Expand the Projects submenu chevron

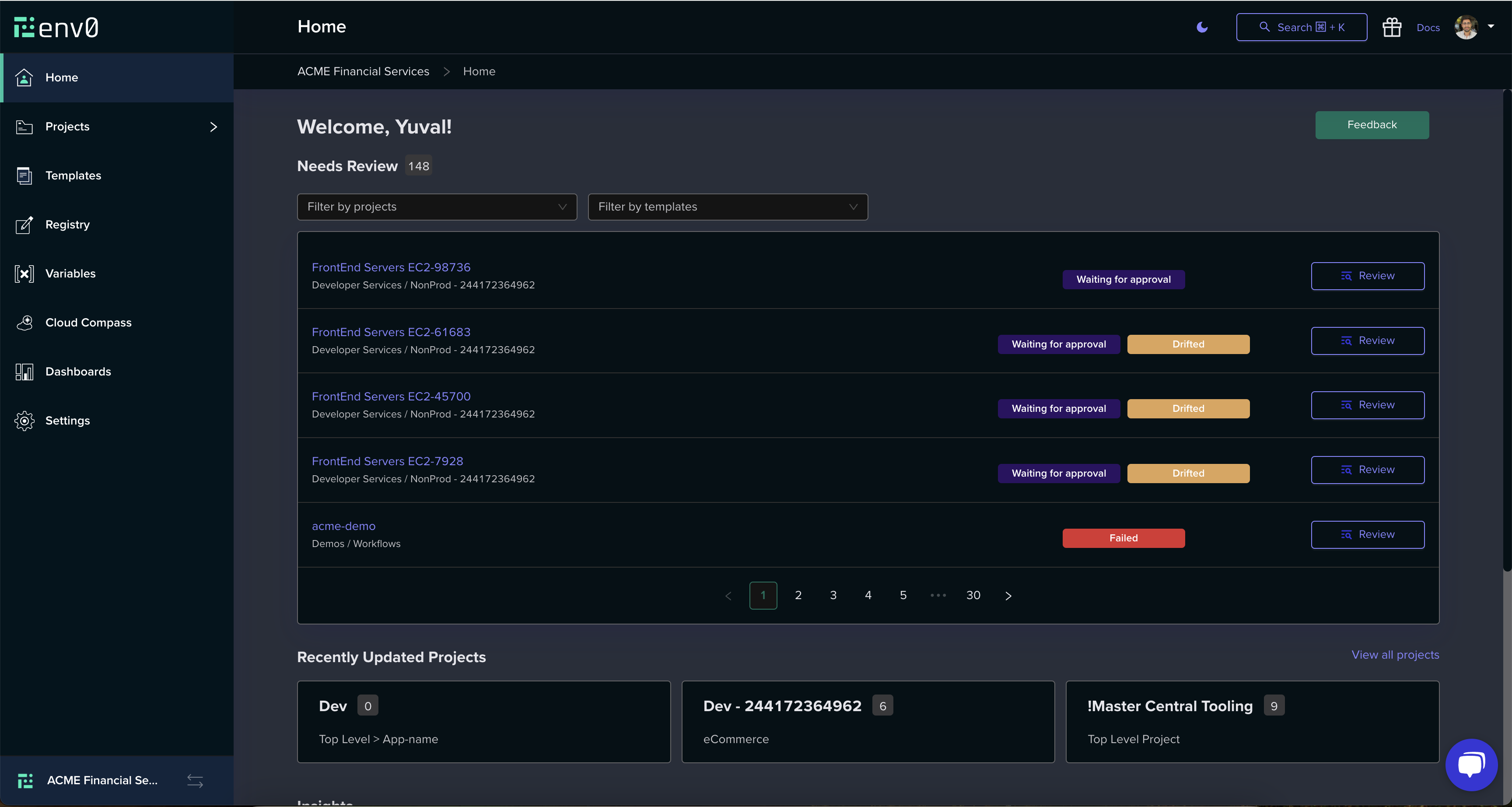(213, 127)
